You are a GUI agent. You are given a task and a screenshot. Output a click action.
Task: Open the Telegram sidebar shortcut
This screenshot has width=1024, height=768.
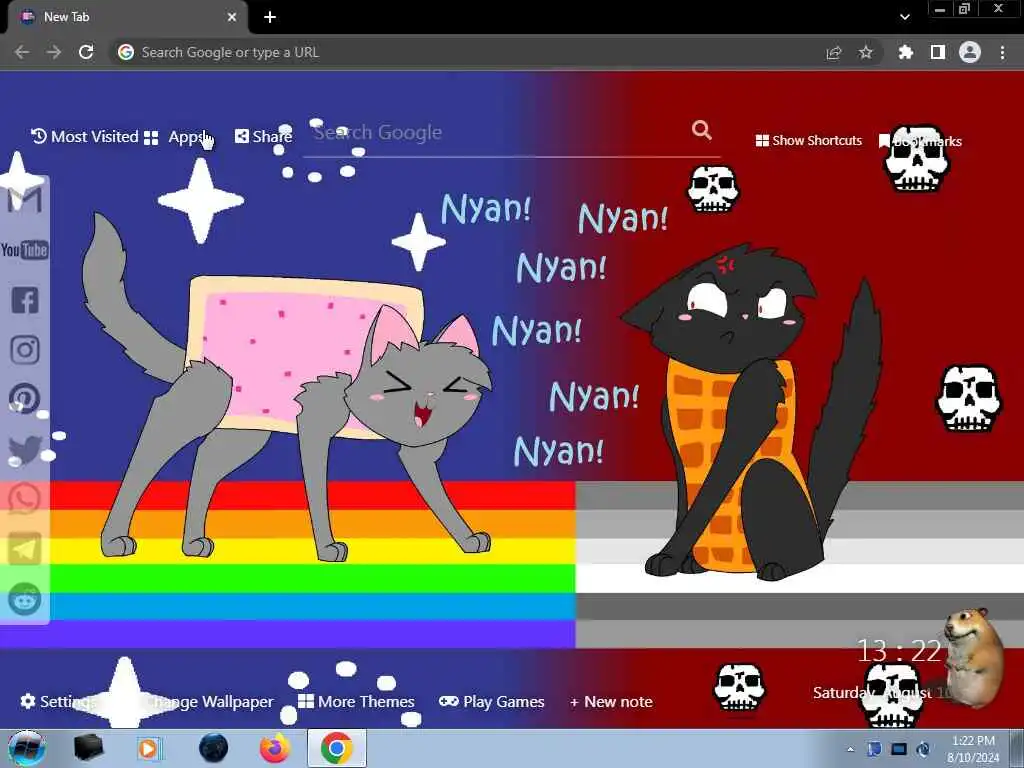tap(25, 549)
